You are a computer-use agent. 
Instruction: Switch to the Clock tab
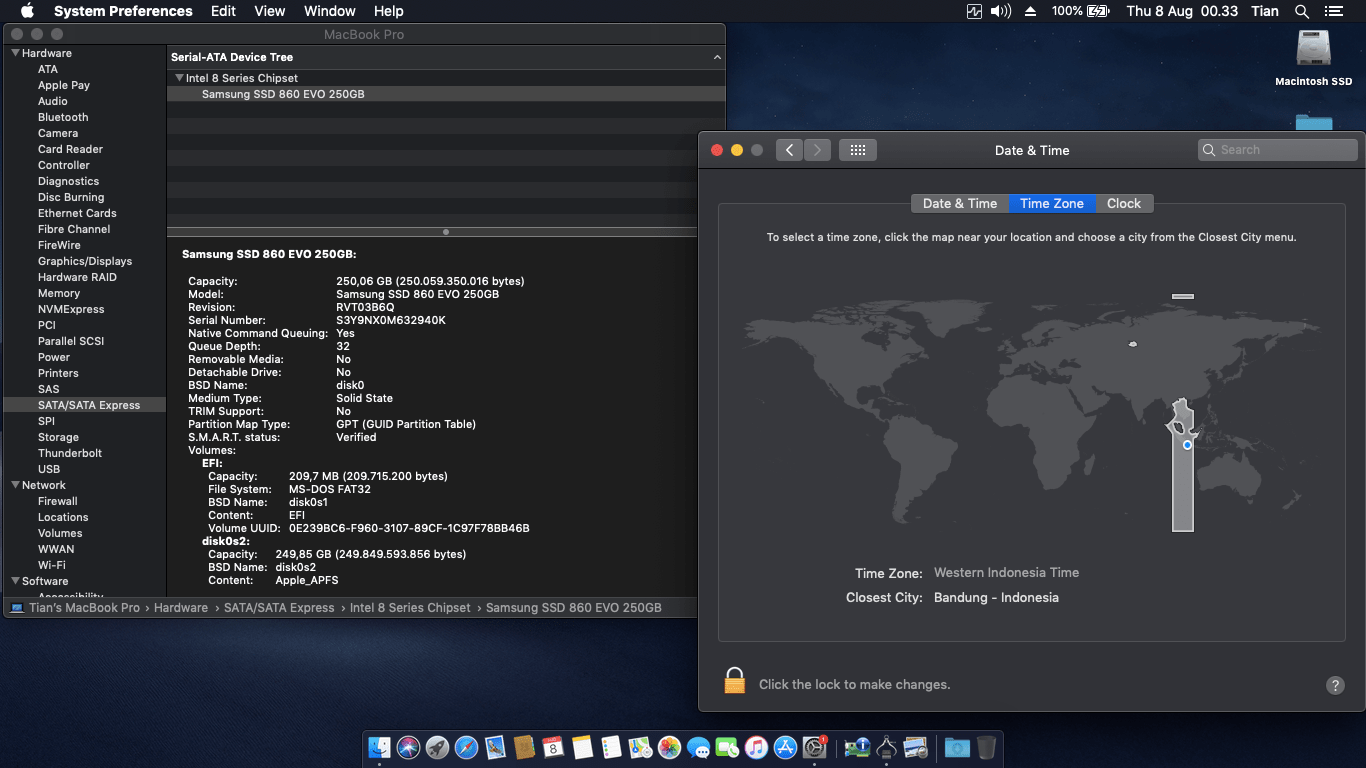pos(1124,203)
